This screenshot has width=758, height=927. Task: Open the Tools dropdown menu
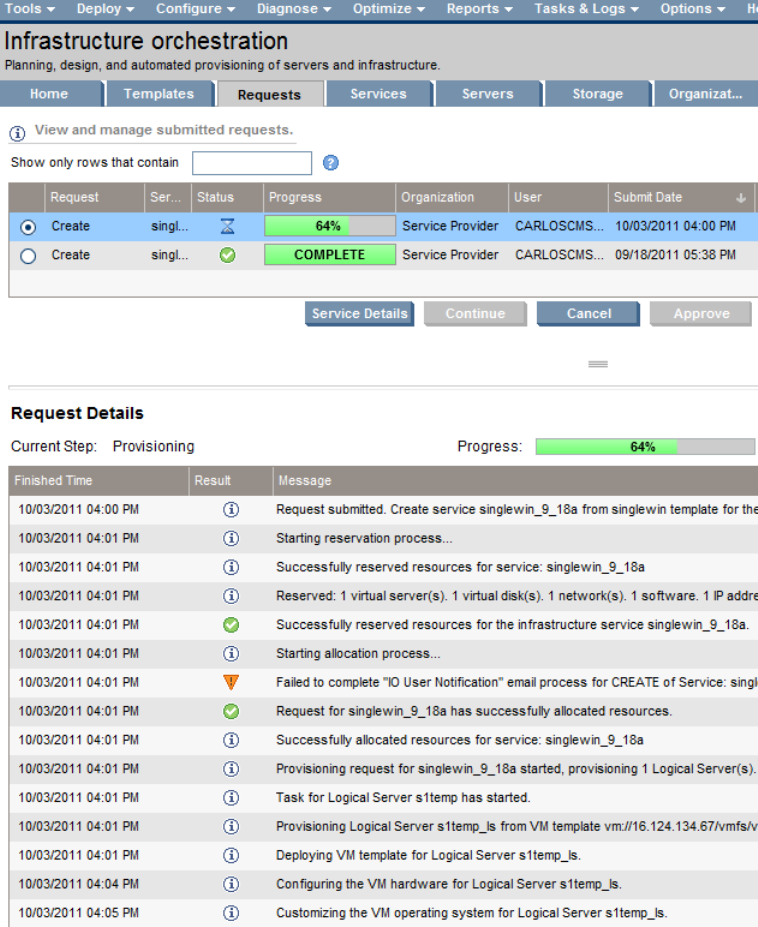[x=30, y=9]
